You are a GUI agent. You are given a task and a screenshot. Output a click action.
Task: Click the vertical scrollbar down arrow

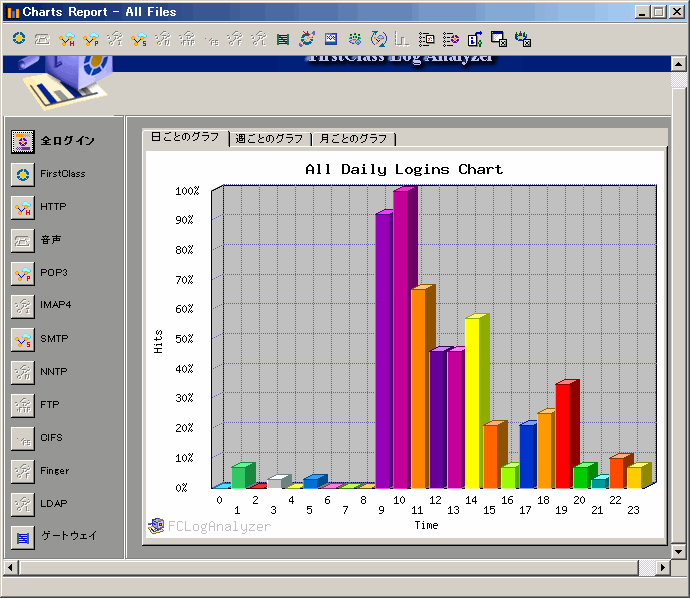[679, 551]
